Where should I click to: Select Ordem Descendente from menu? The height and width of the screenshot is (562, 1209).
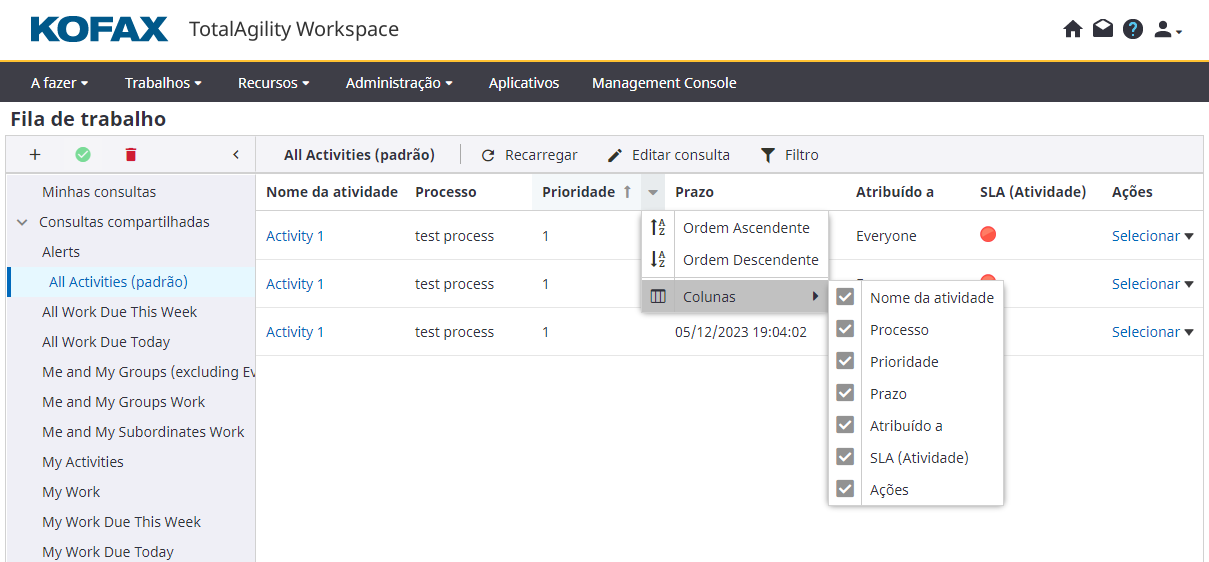pos(750,260)
